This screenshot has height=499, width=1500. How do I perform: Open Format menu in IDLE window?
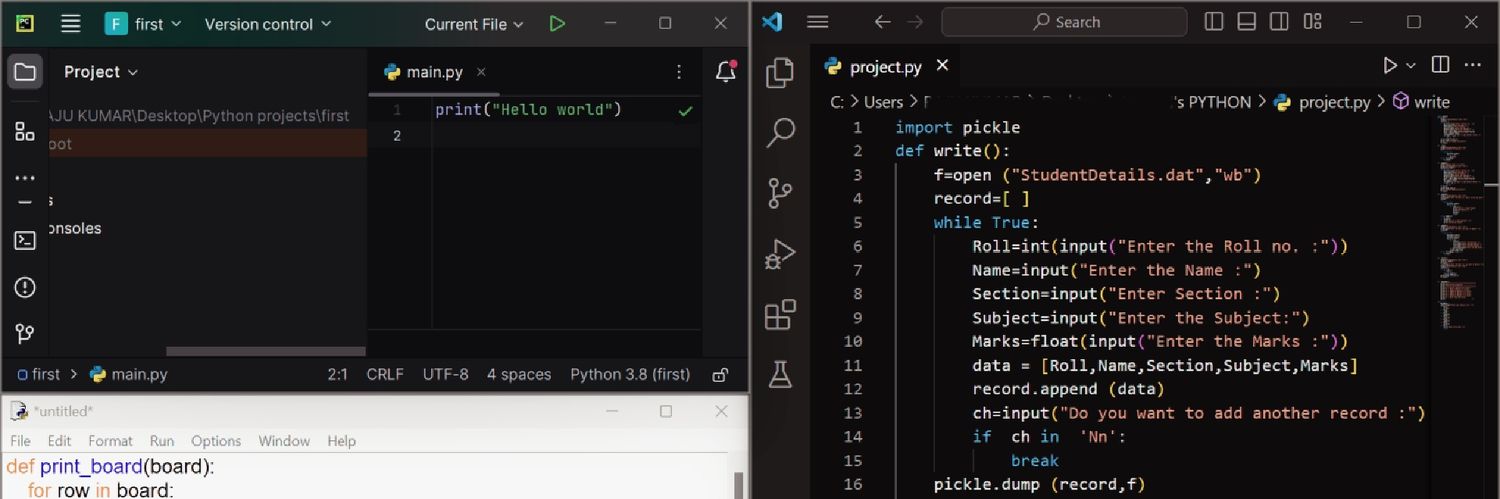coord(110,441)
